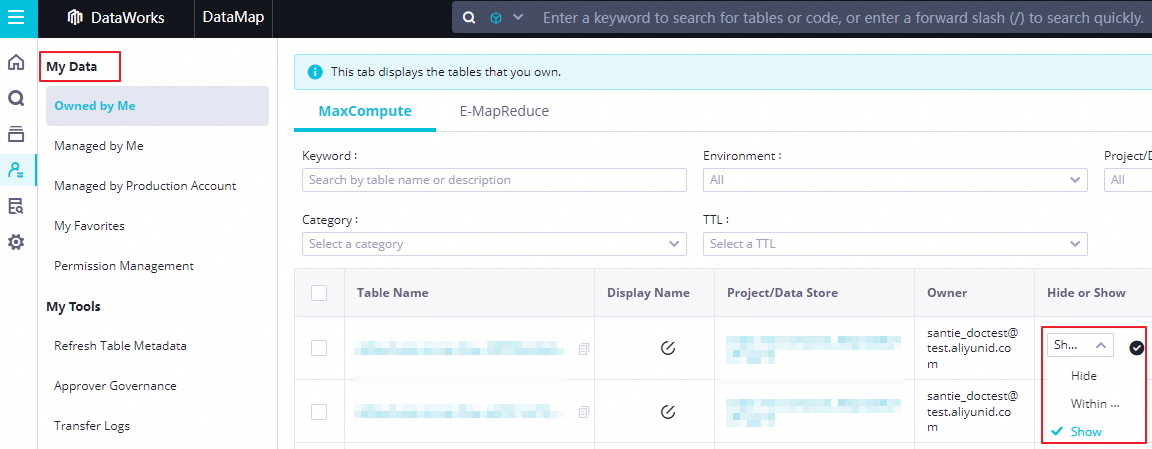Open the Environment dropdown
Screen dimensions: 1152x449
[x=895, y=180]
